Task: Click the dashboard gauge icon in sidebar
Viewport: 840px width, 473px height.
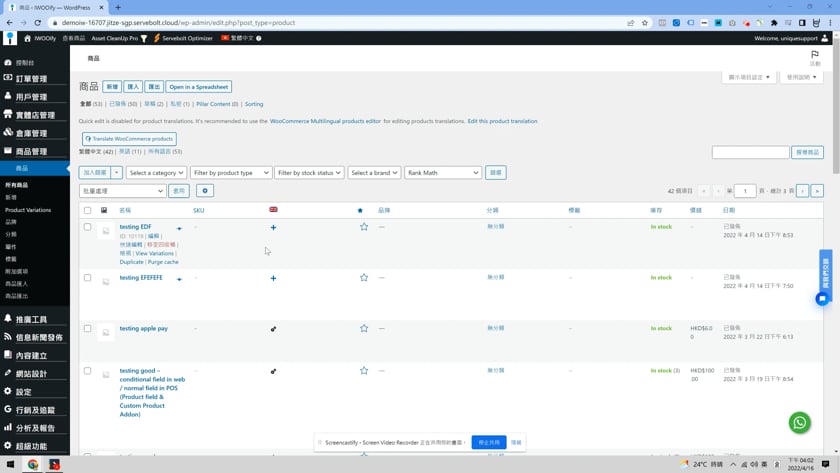Action: 8,63
